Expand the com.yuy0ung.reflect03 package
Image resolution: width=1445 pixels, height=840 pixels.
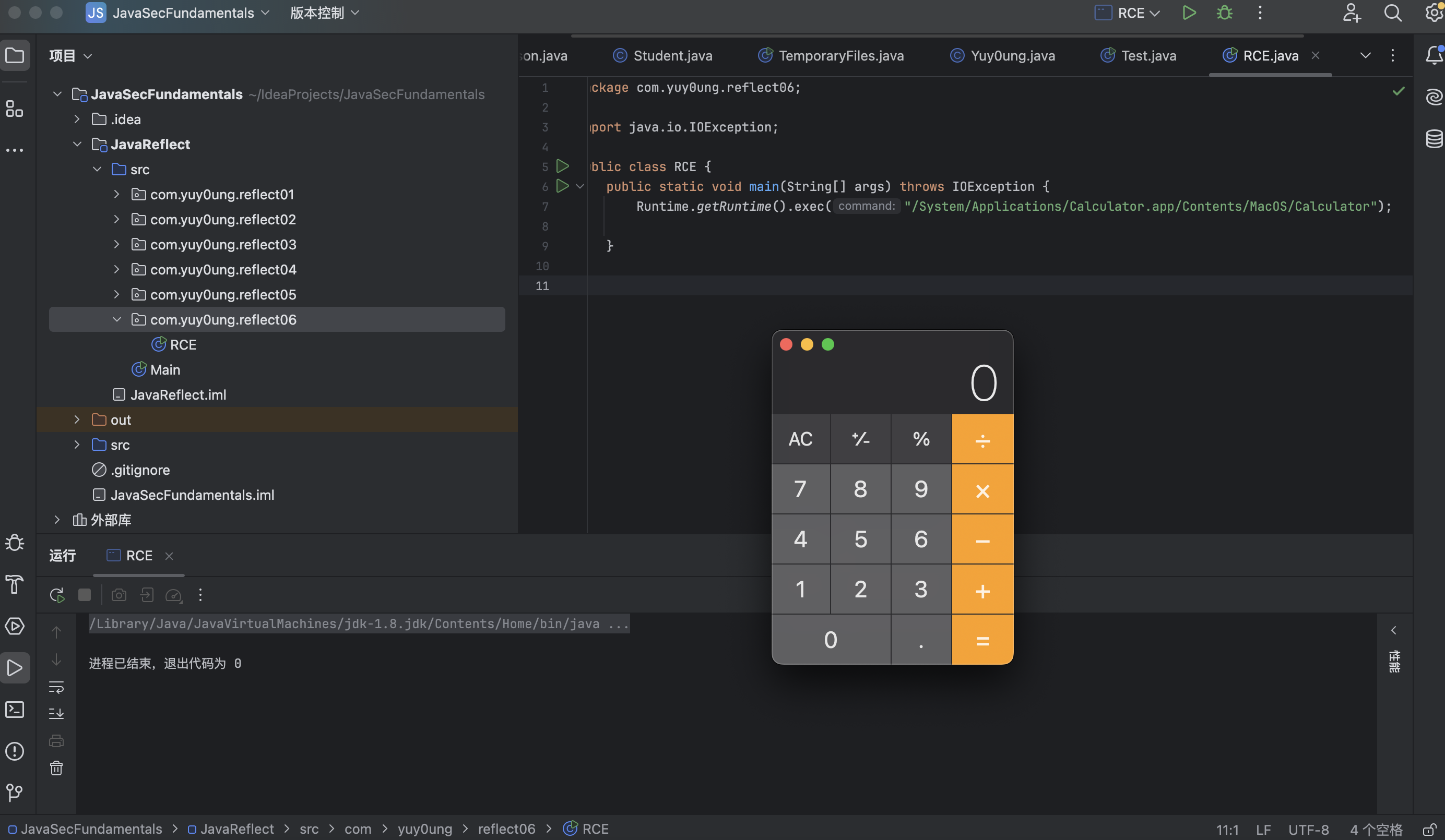pos(116,245)
